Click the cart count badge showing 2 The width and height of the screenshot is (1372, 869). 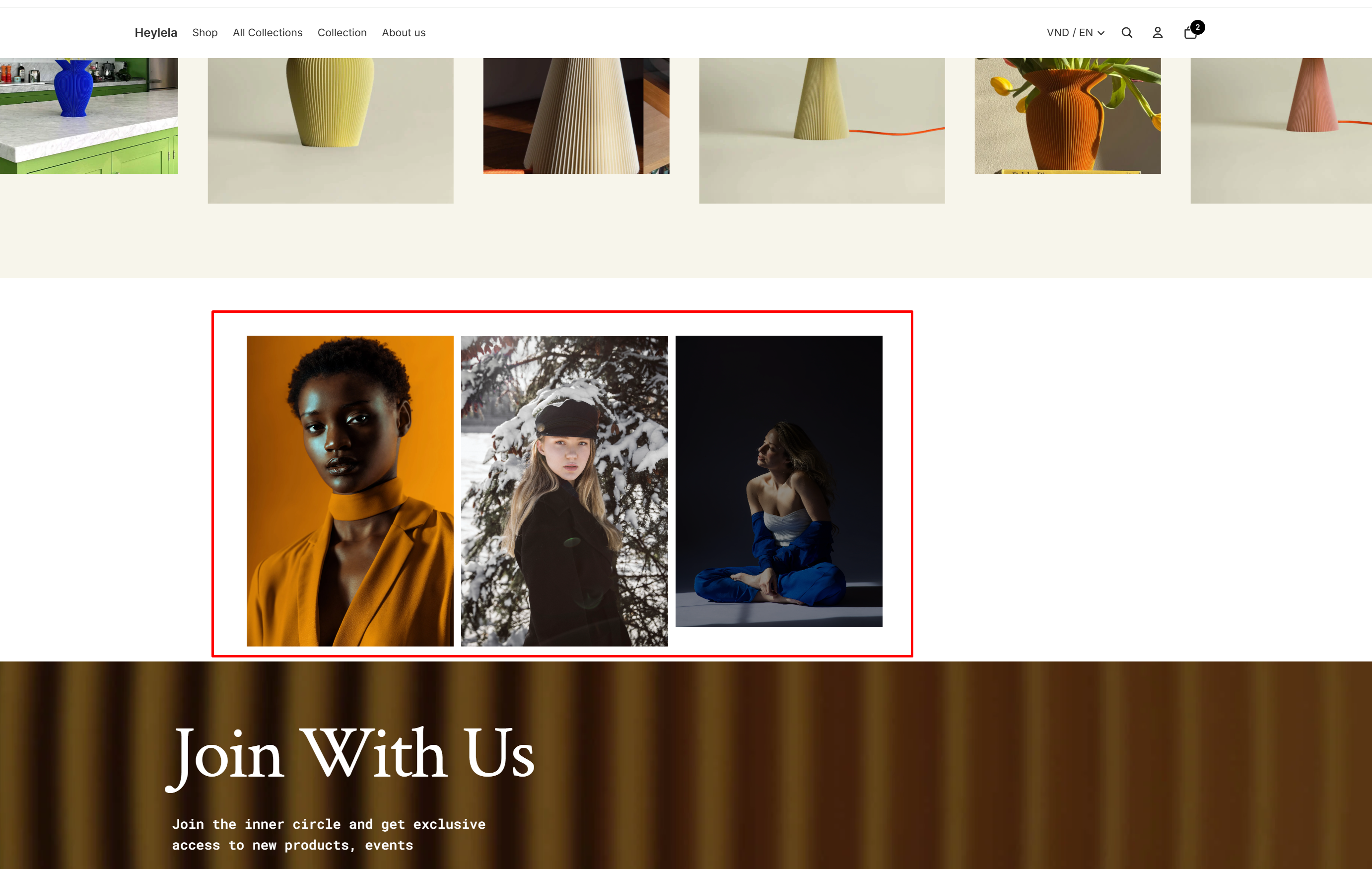click(x=1197, y=27)
